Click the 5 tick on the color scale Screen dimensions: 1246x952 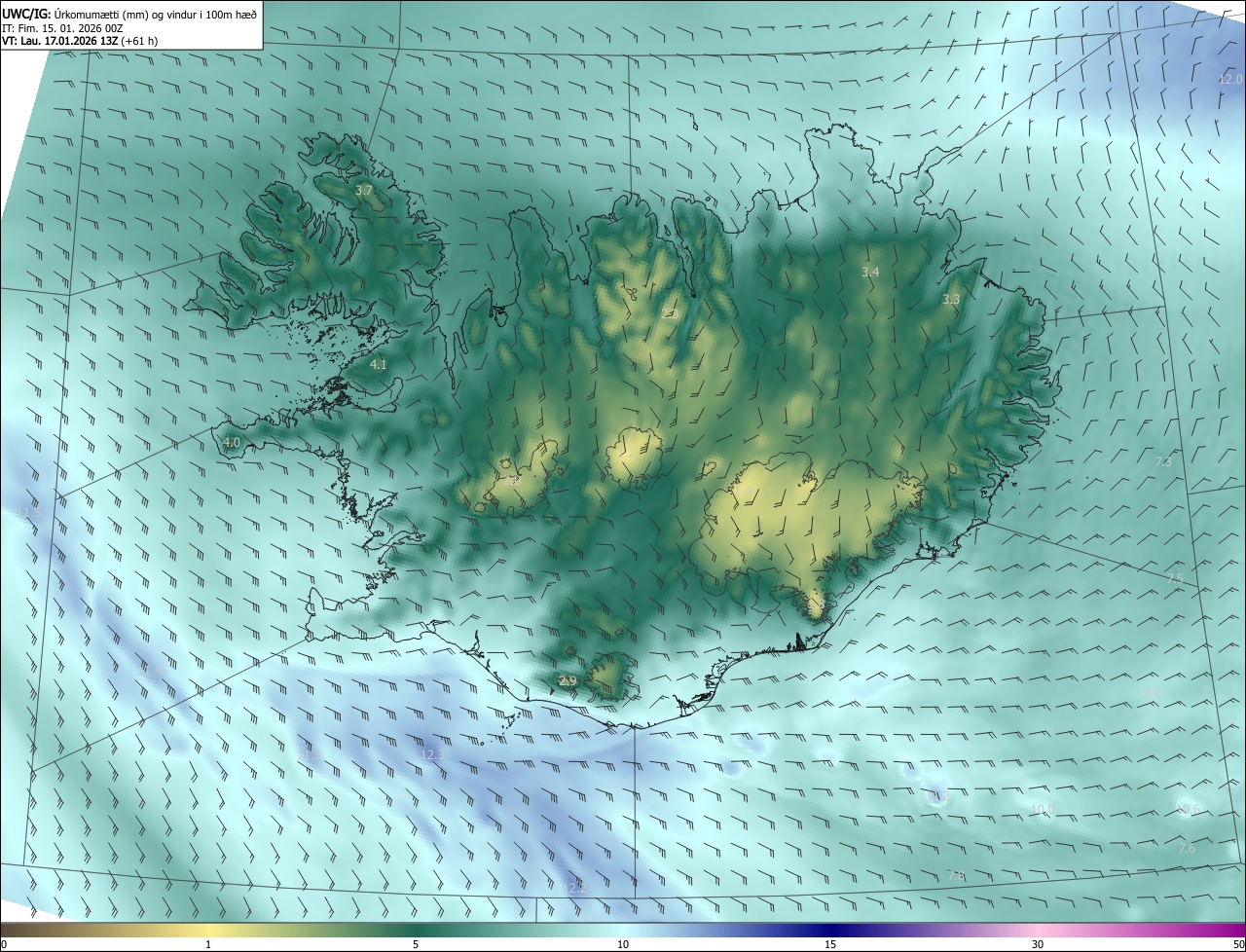[416, 944]
